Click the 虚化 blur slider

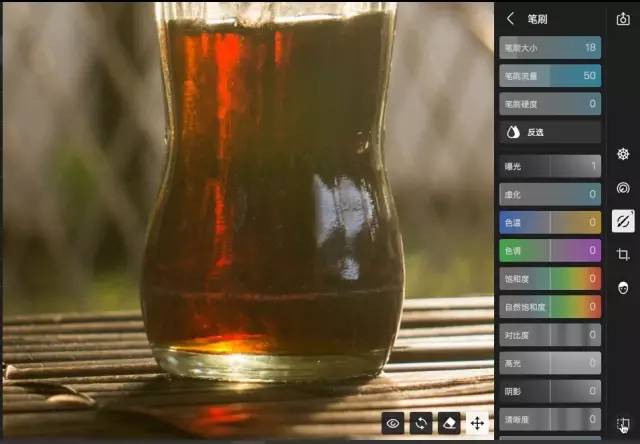pos(550,194)
